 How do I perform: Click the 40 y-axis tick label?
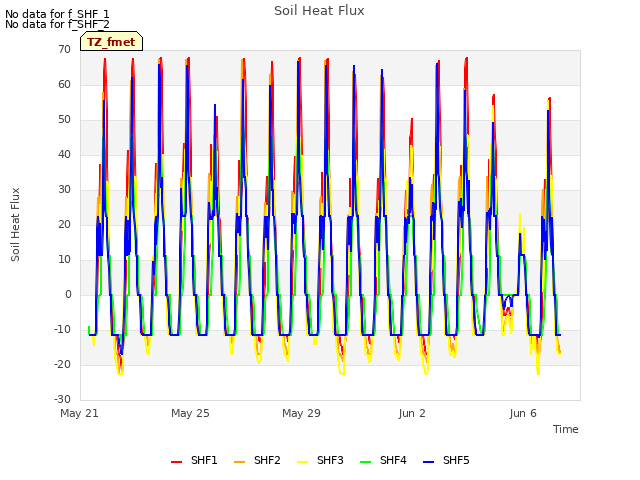(x=64, y=154)
